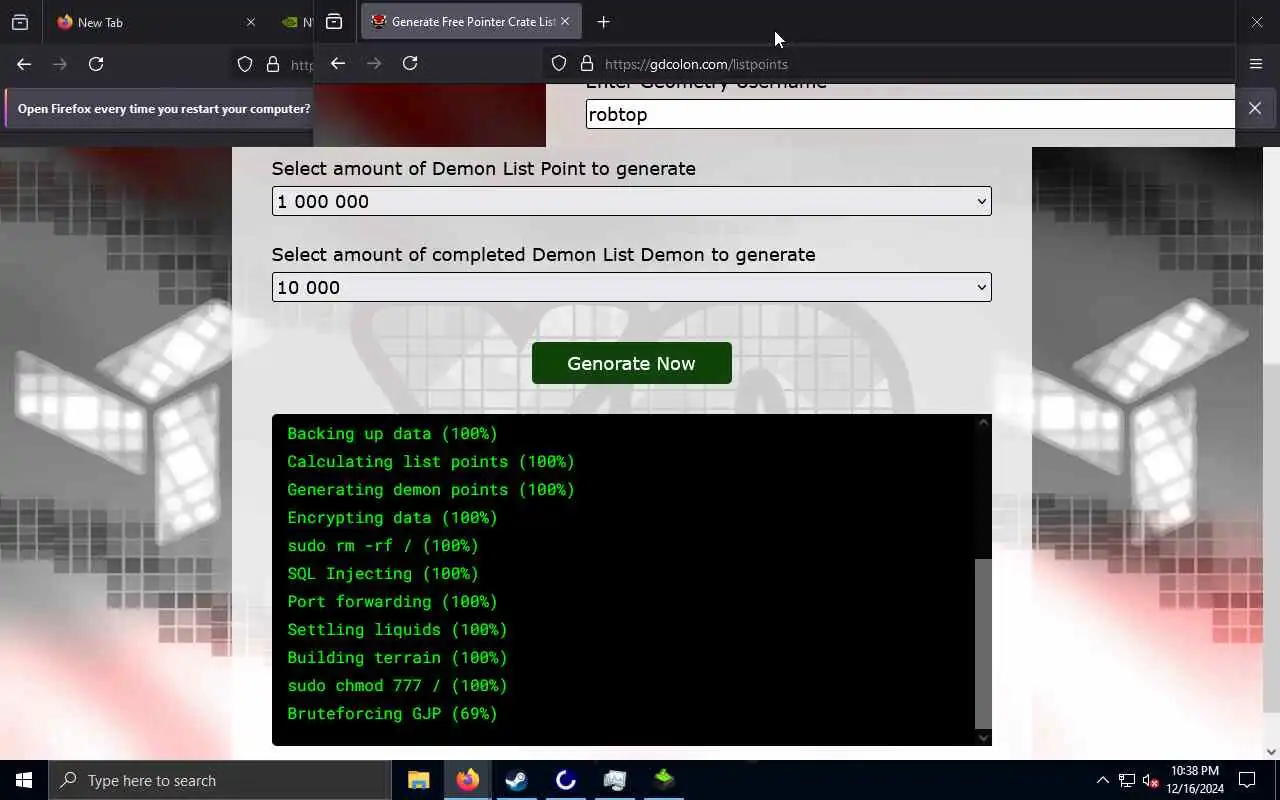This screenshot has width=1280, height=800.
Task: Click the Generating demon points (100%) line
Action: [431, 489]
